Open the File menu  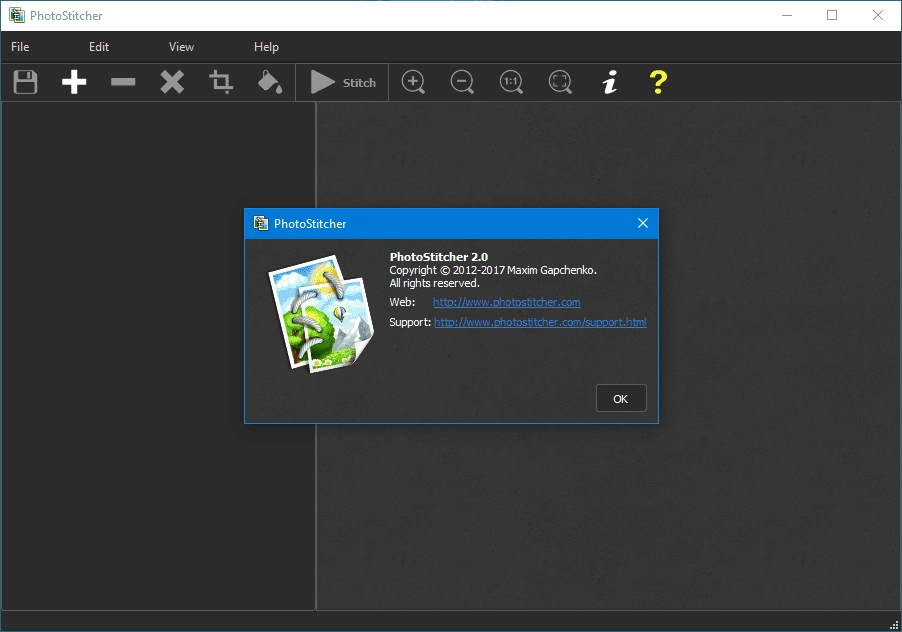pyautogui.click(x=20, y=47)
